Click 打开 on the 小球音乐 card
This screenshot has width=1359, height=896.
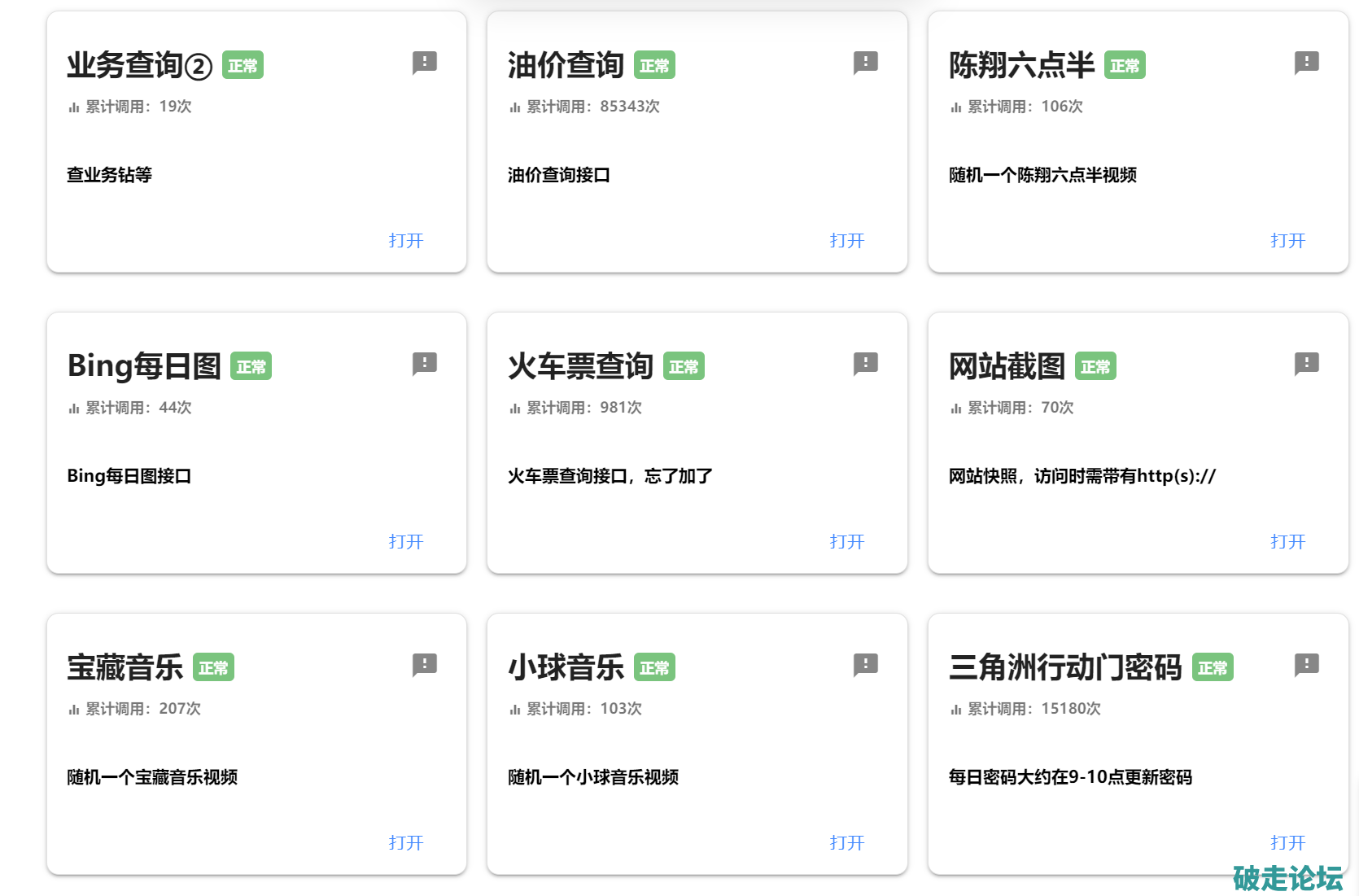click(x=846, y=843)
